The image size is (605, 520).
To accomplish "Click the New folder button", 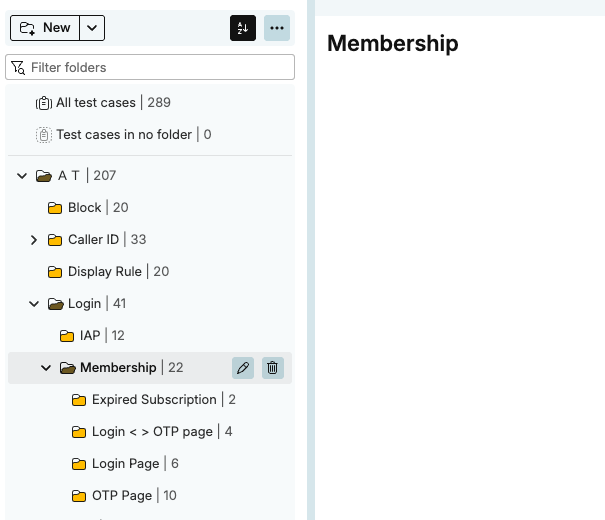I will 45,28.
